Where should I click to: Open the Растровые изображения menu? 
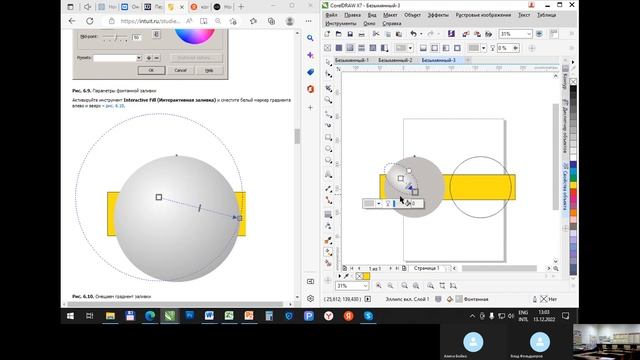(x=483, y=15)
